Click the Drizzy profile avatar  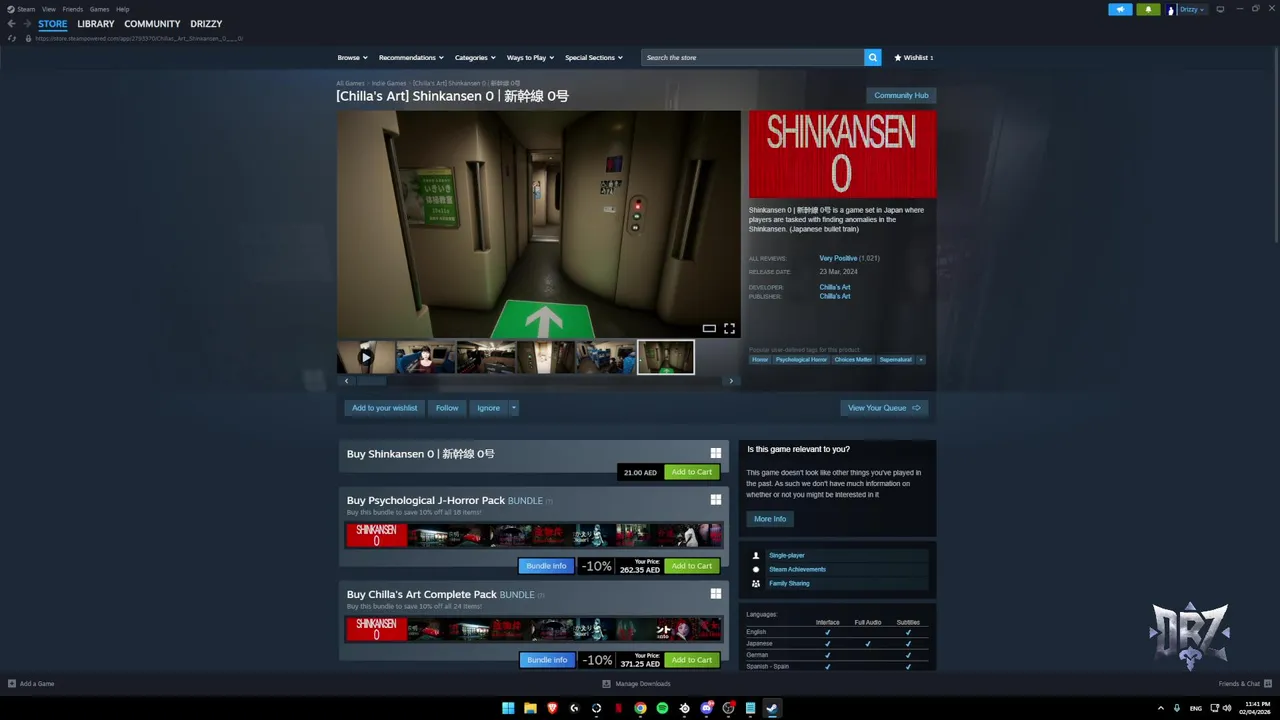coord(1171,9)
